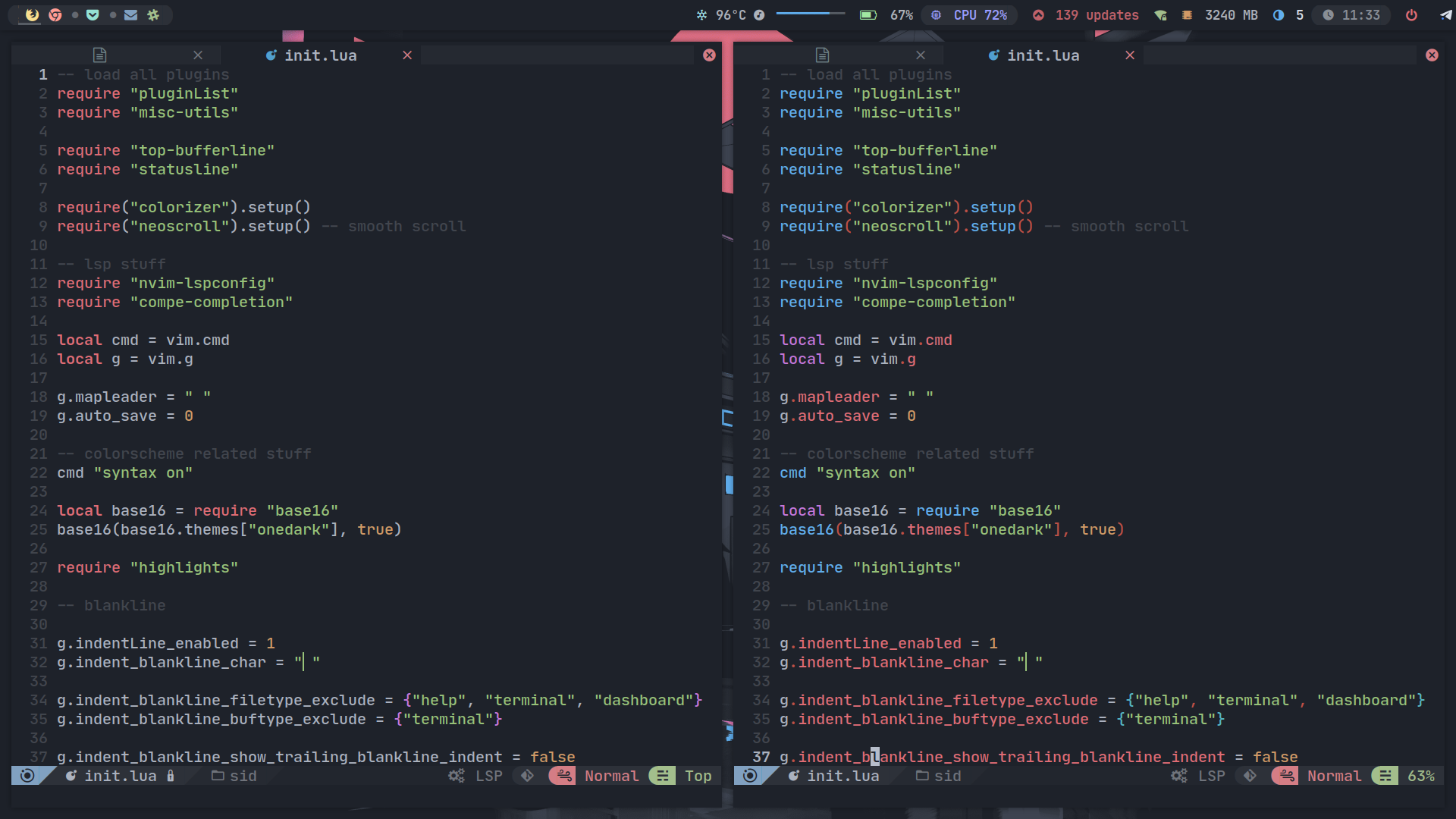The height and width of the screenshot is (819, 1456).
Task: Switch to left pane init.lua tab
Action: coord(319,55)
